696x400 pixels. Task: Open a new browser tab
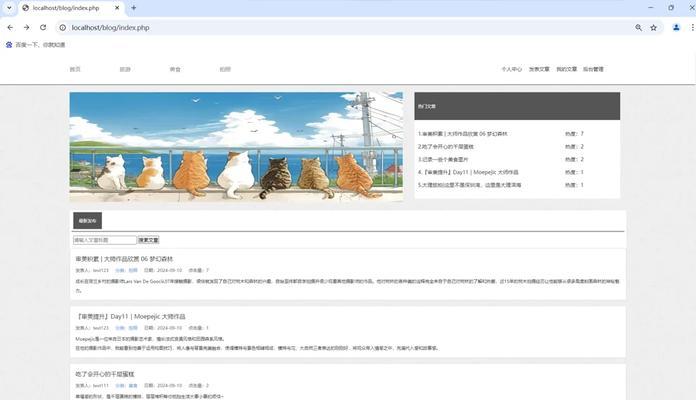coord(134,8)
